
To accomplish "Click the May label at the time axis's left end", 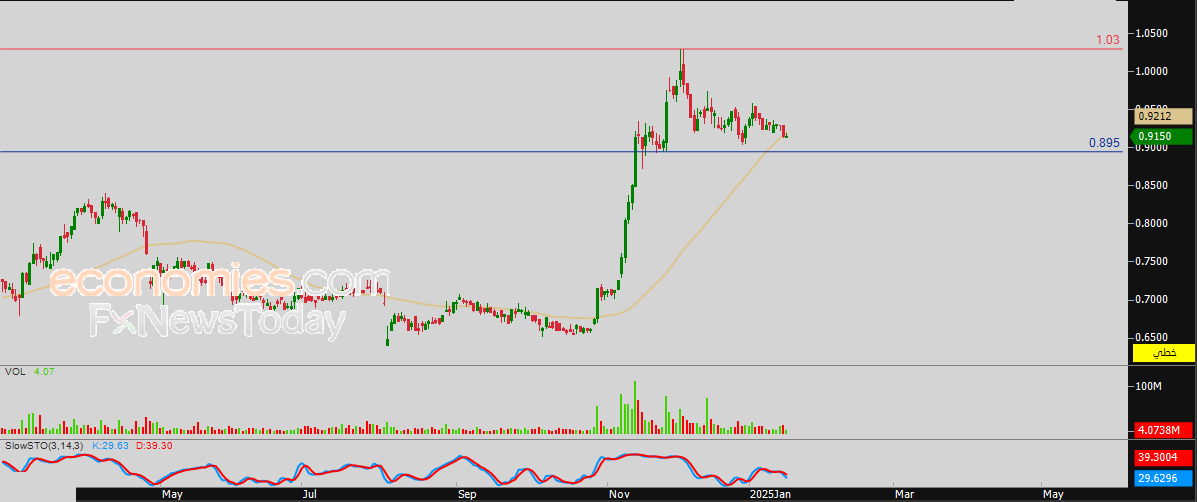I will click(x=173, y=495).
